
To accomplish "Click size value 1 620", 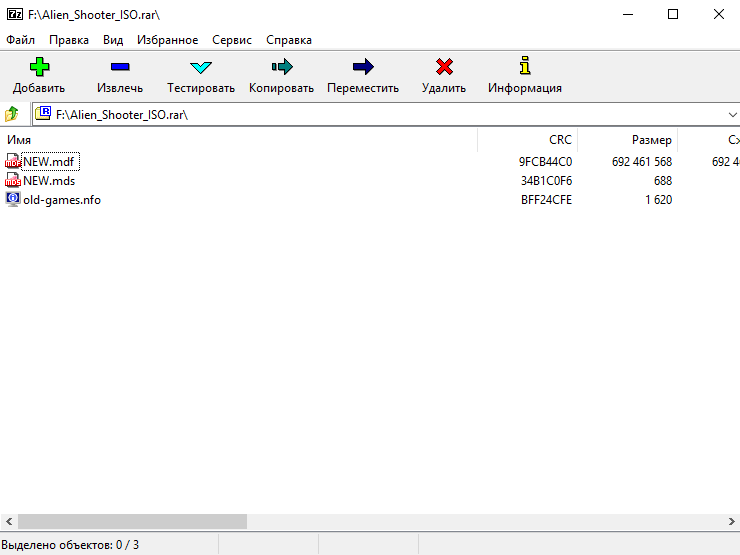I will point(658,200).
